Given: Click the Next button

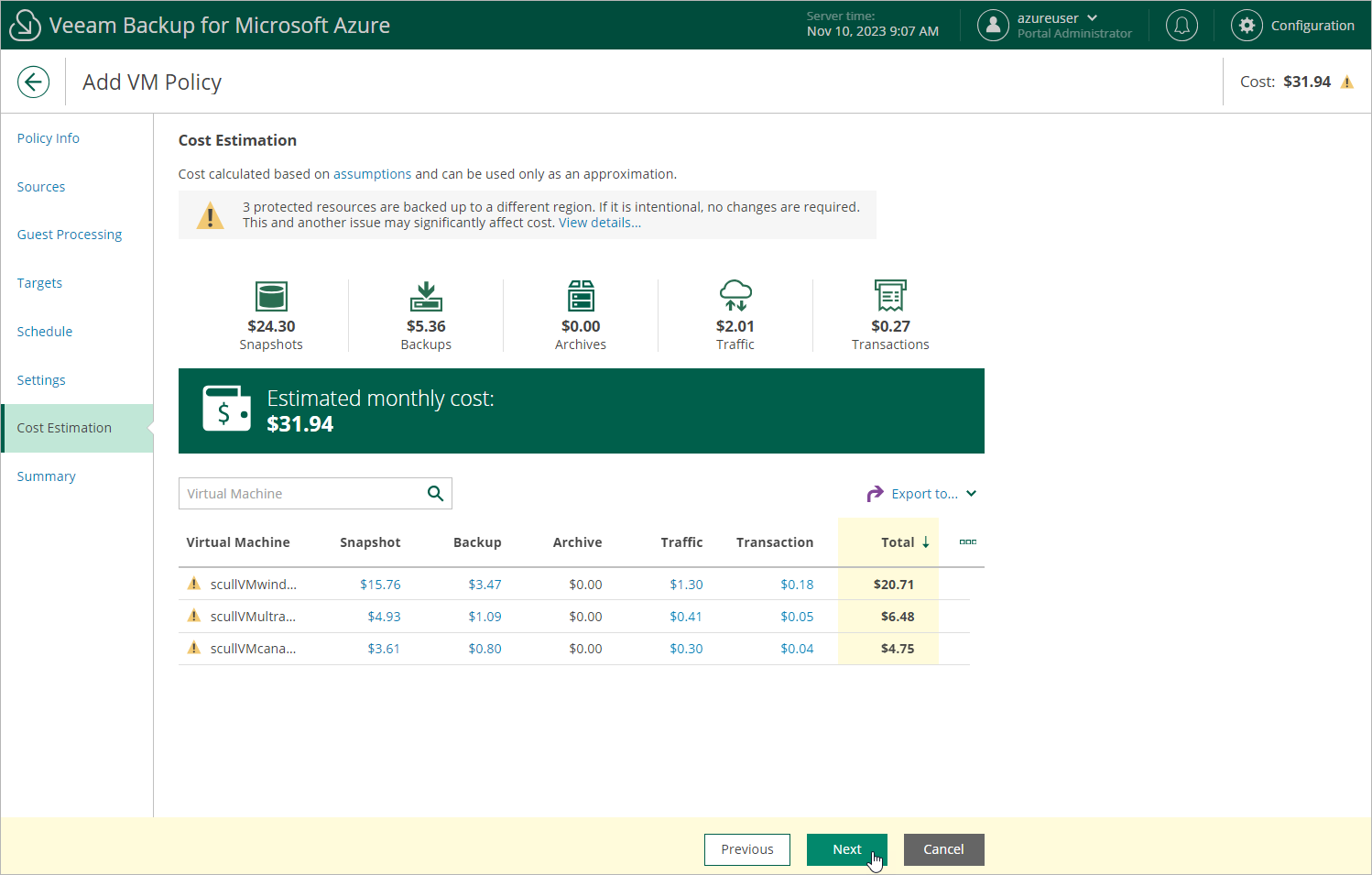Looking at the screenshot, I should coord(847,849).
